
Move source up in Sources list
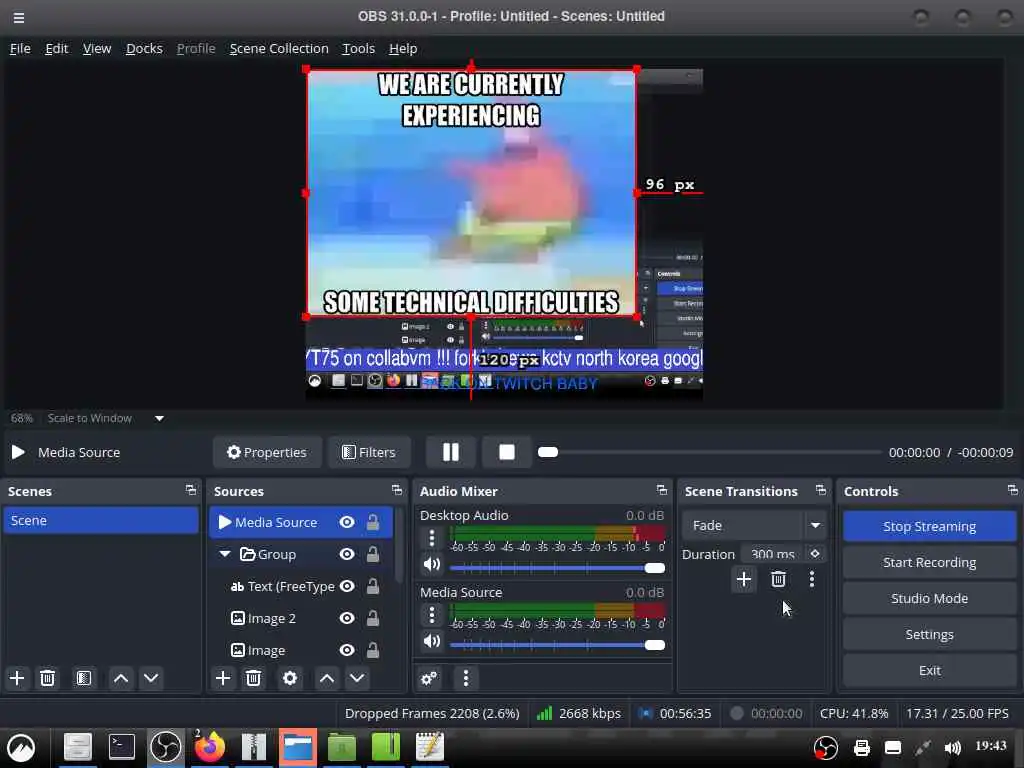[x=327, y=678]
